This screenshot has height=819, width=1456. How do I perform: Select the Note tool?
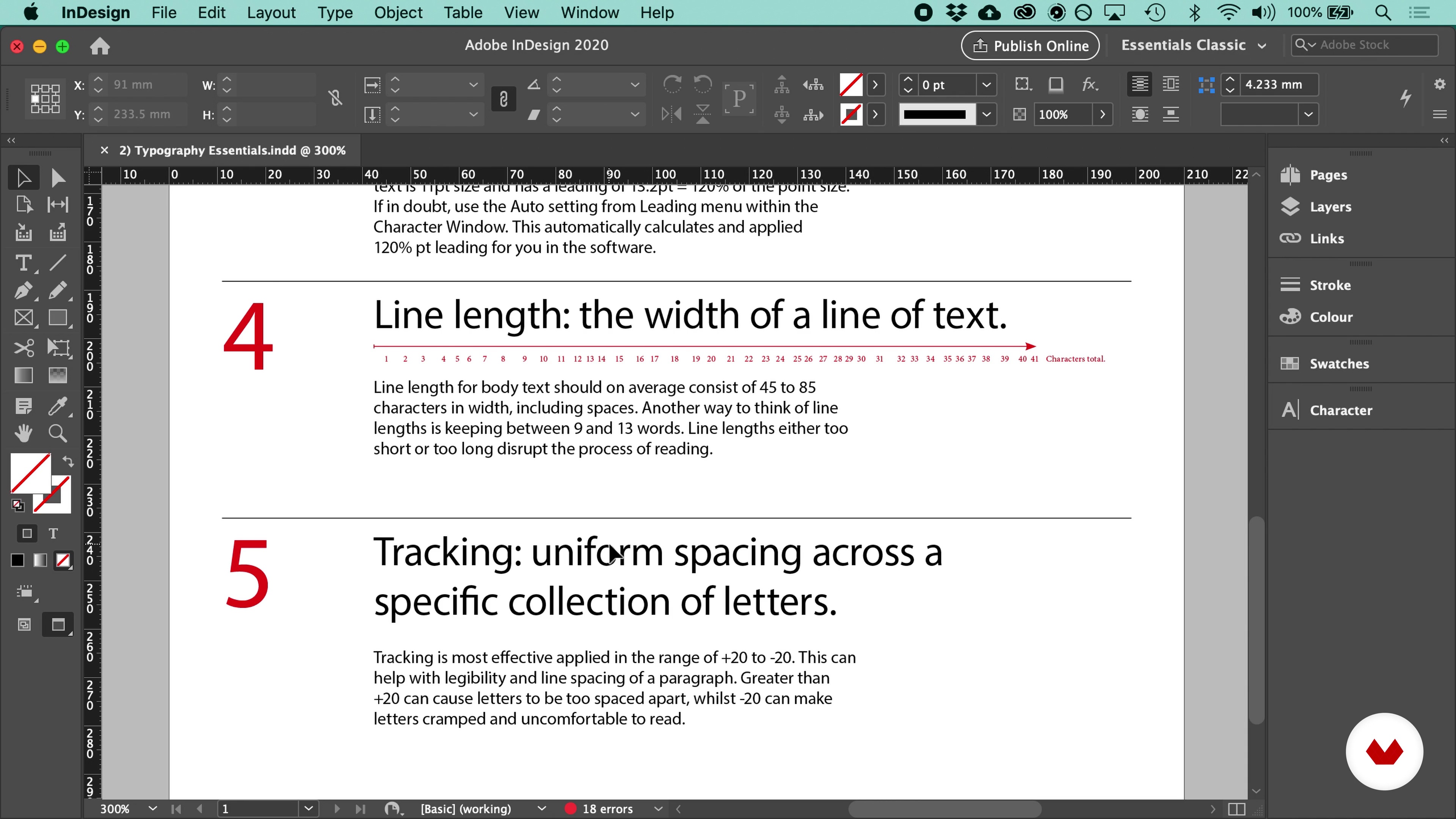coord(24,406)
